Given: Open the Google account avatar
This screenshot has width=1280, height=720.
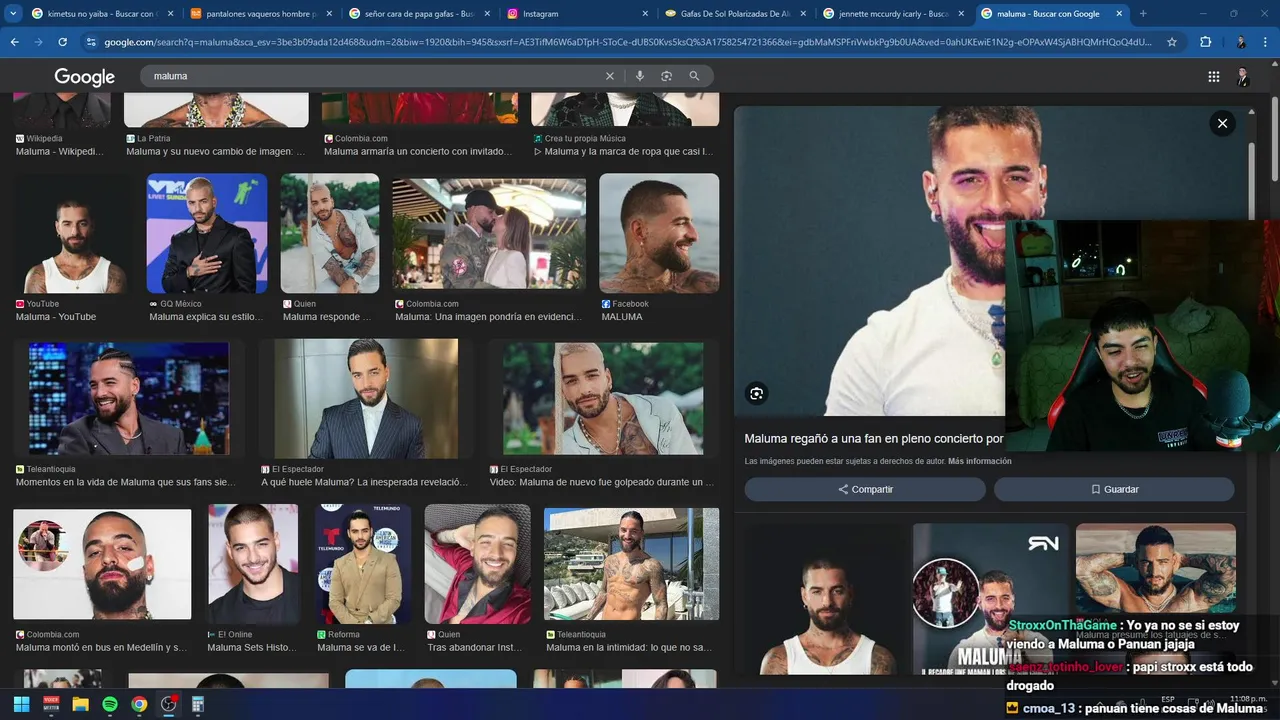Looking at the screenshot, I should [x=1243, y=77].
